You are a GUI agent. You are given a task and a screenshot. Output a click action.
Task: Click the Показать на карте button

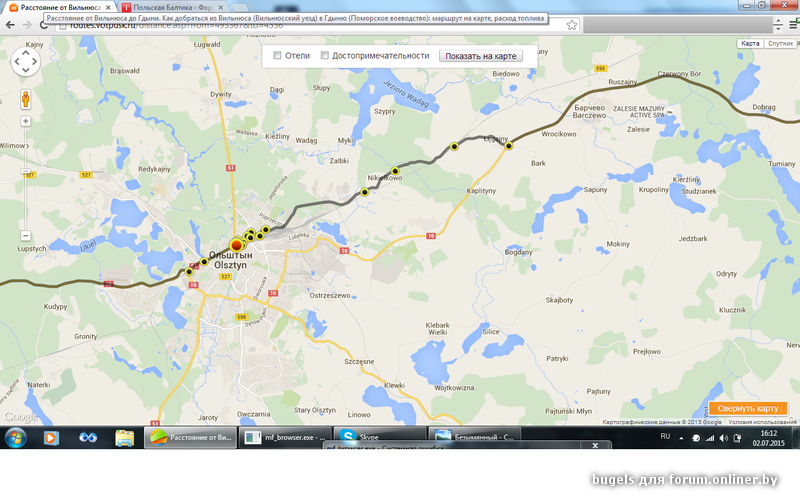(x=481, y=56)
